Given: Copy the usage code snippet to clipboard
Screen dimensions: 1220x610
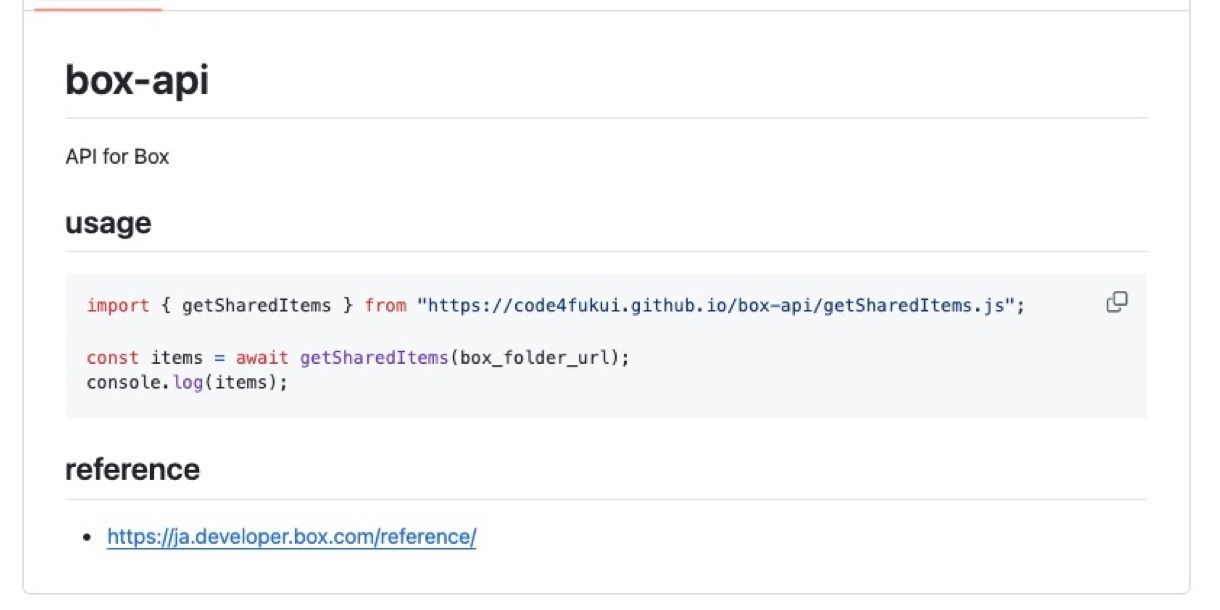Looking at the screenshot, I should 1117,303.
